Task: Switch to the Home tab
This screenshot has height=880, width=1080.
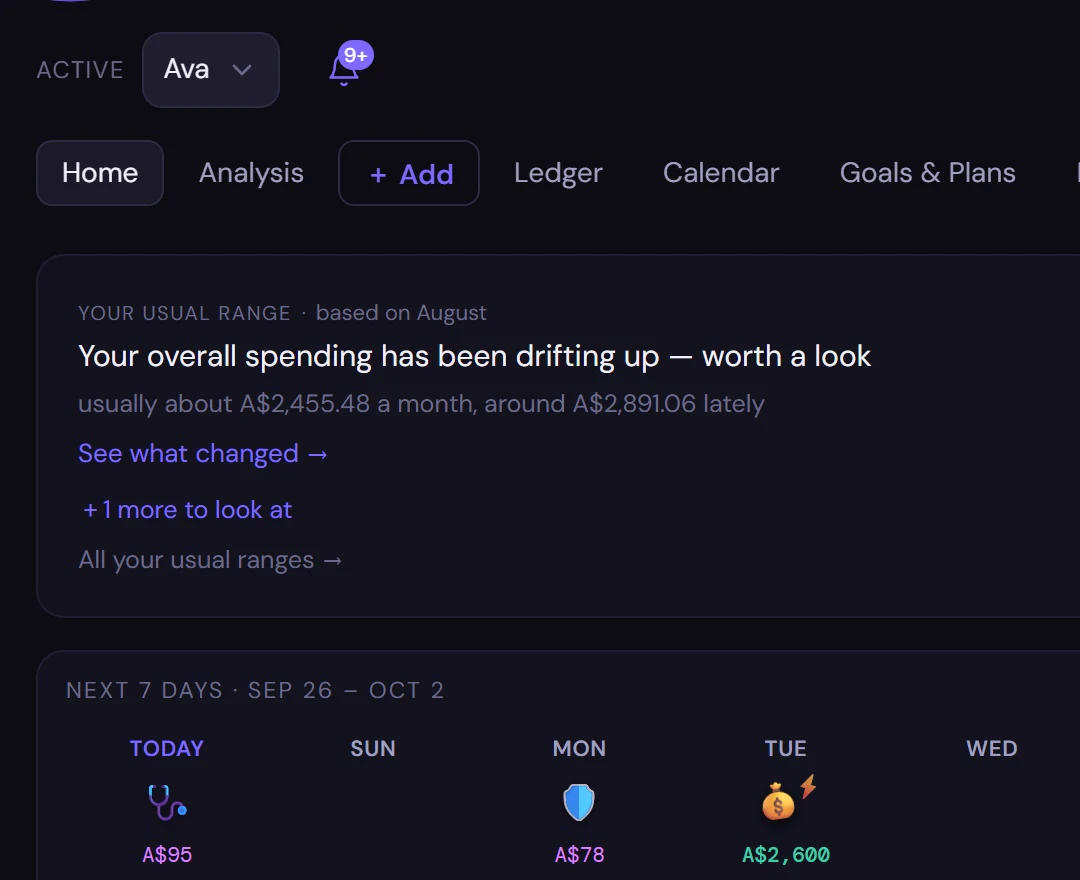Action: pos(100,173)
